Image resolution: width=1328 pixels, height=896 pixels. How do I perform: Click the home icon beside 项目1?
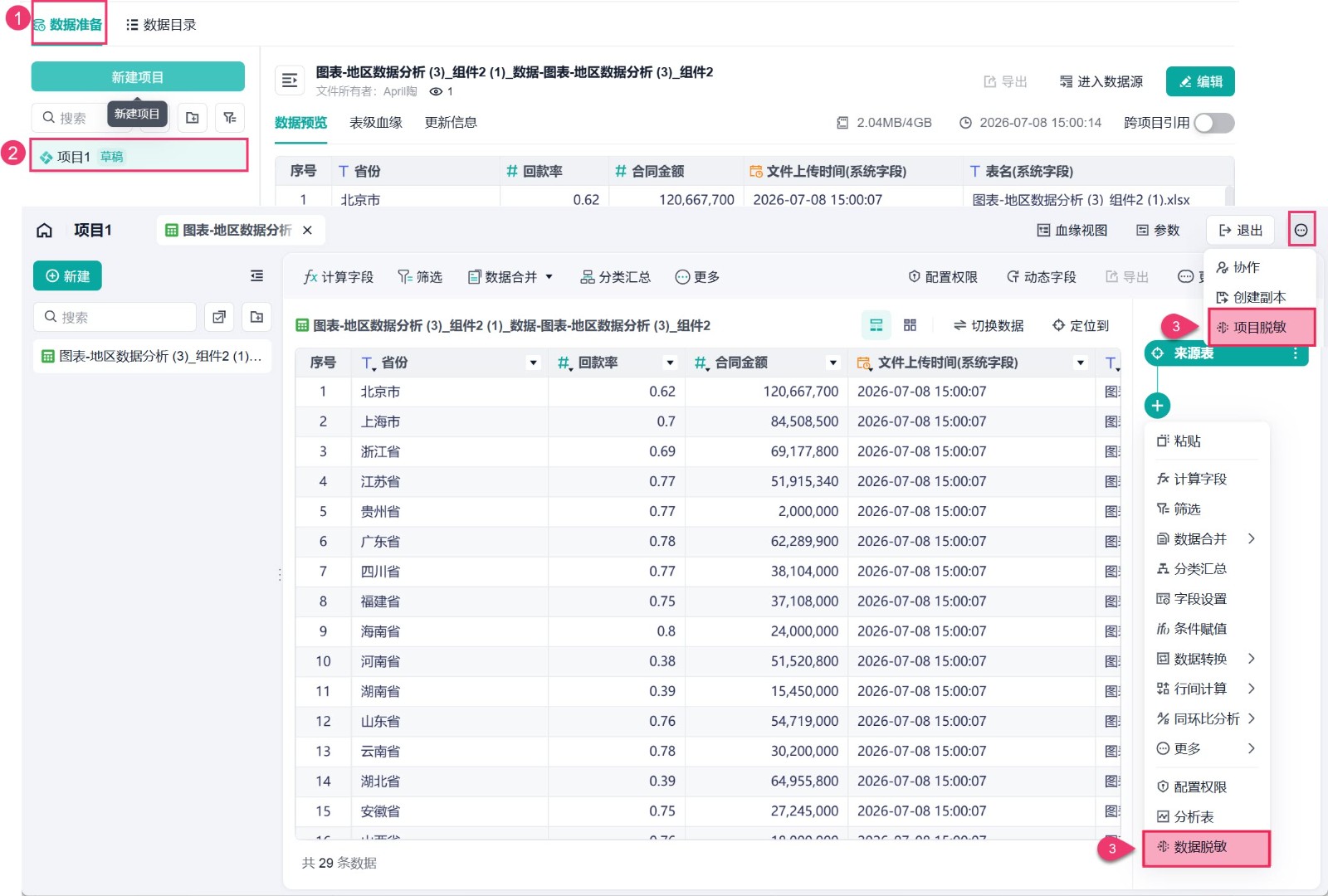[x=45, y=230]
